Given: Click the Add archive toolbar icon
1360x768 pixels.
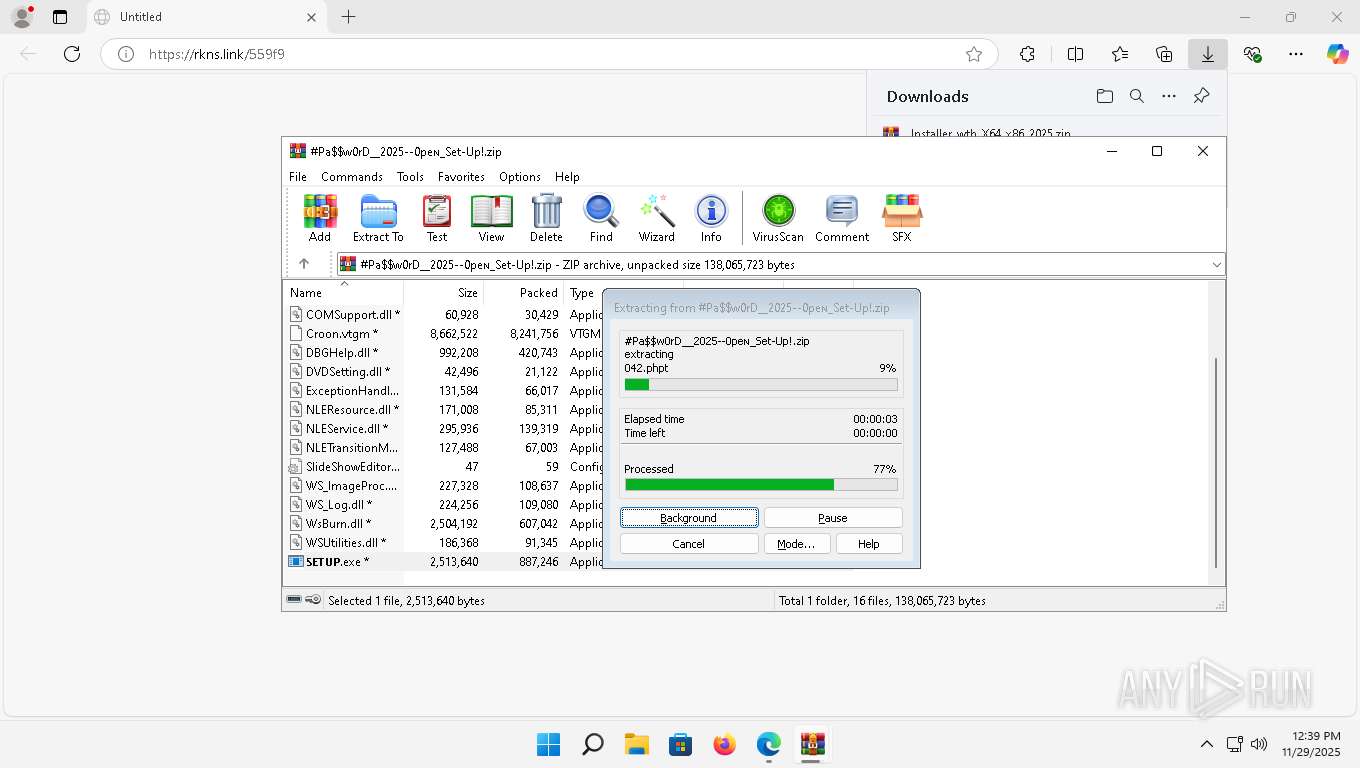Looking at the screenshot, I should [320, 218].
